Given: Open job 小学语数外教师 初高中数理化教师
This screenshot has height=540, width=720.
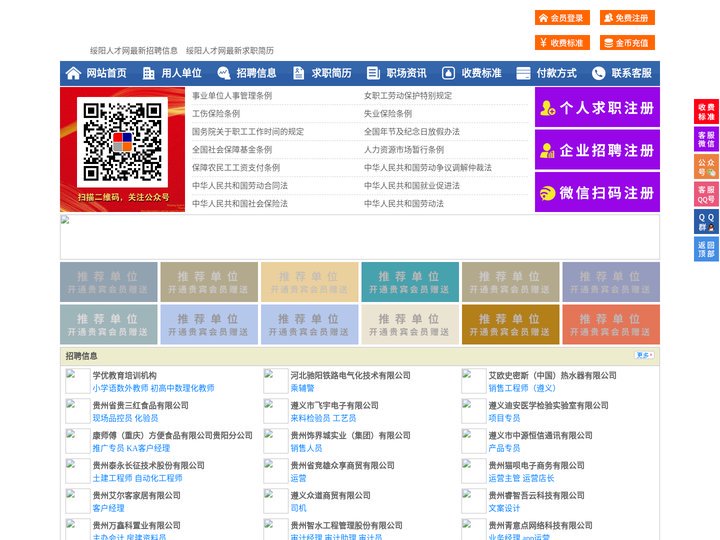Looking at the screenshot, I should coord(153,388).
